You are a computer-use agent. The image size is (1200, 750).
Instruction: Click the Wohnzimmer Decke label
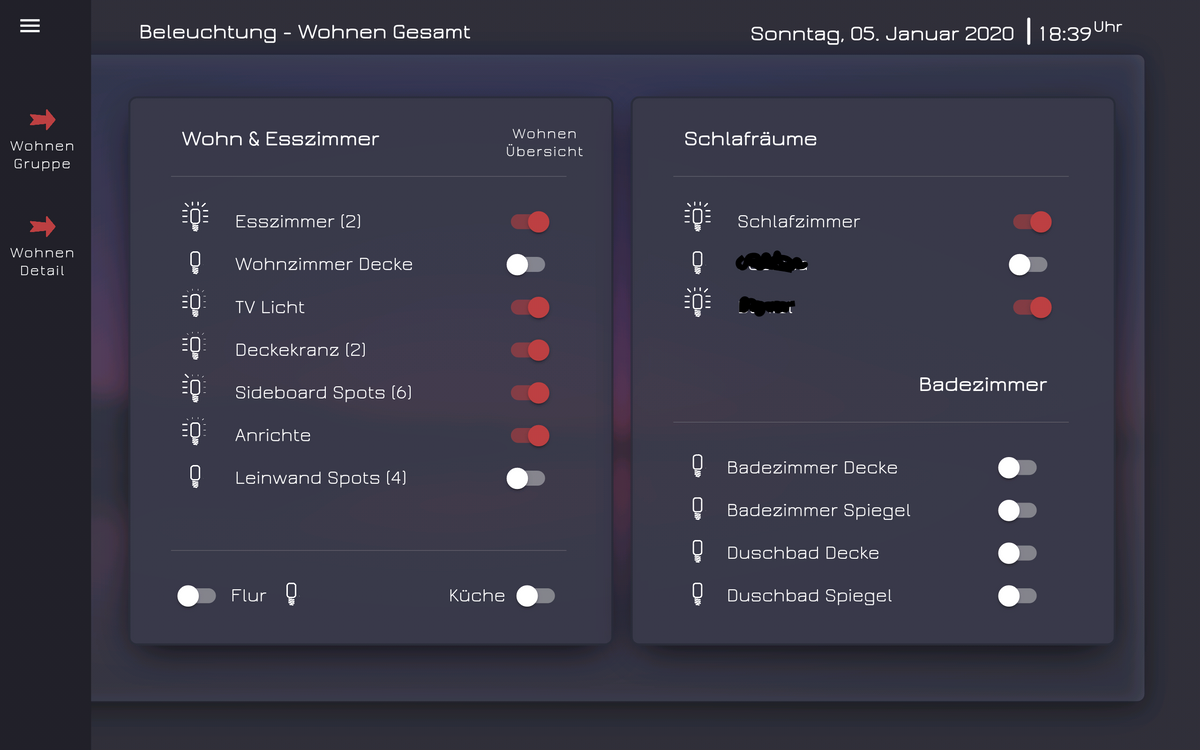coord(324,264)
